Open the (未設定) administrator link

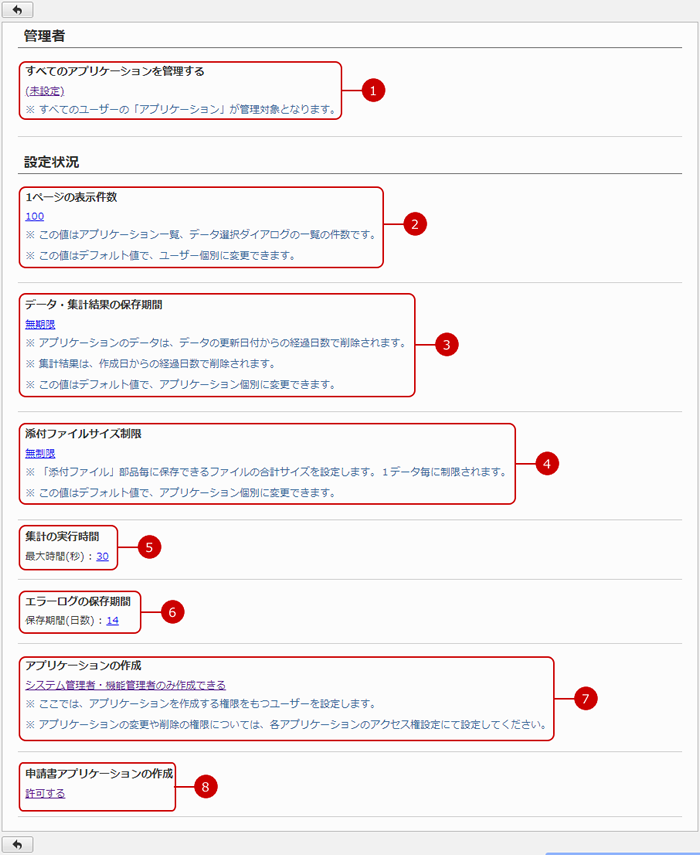point(45,91)
